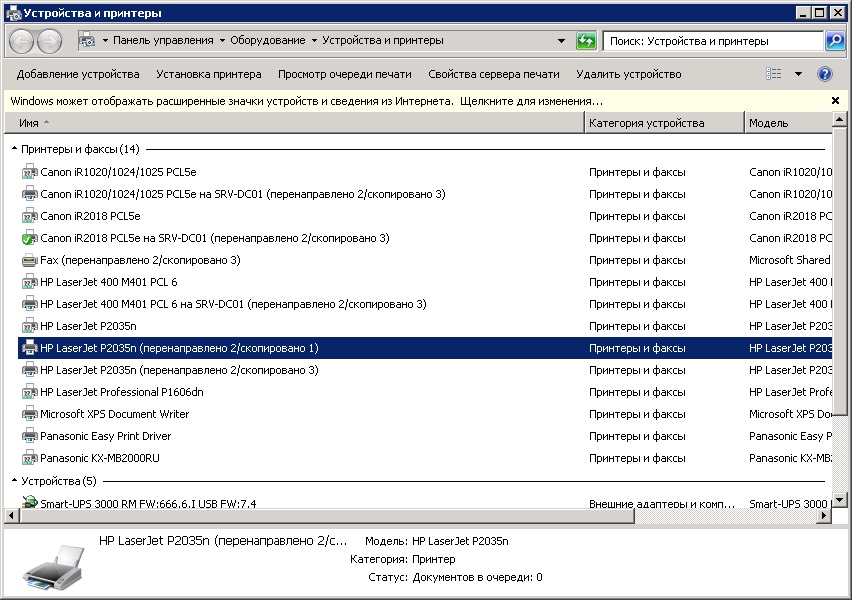
Task: Click Удалить устройство button
Action: click(x=628, y=74)
